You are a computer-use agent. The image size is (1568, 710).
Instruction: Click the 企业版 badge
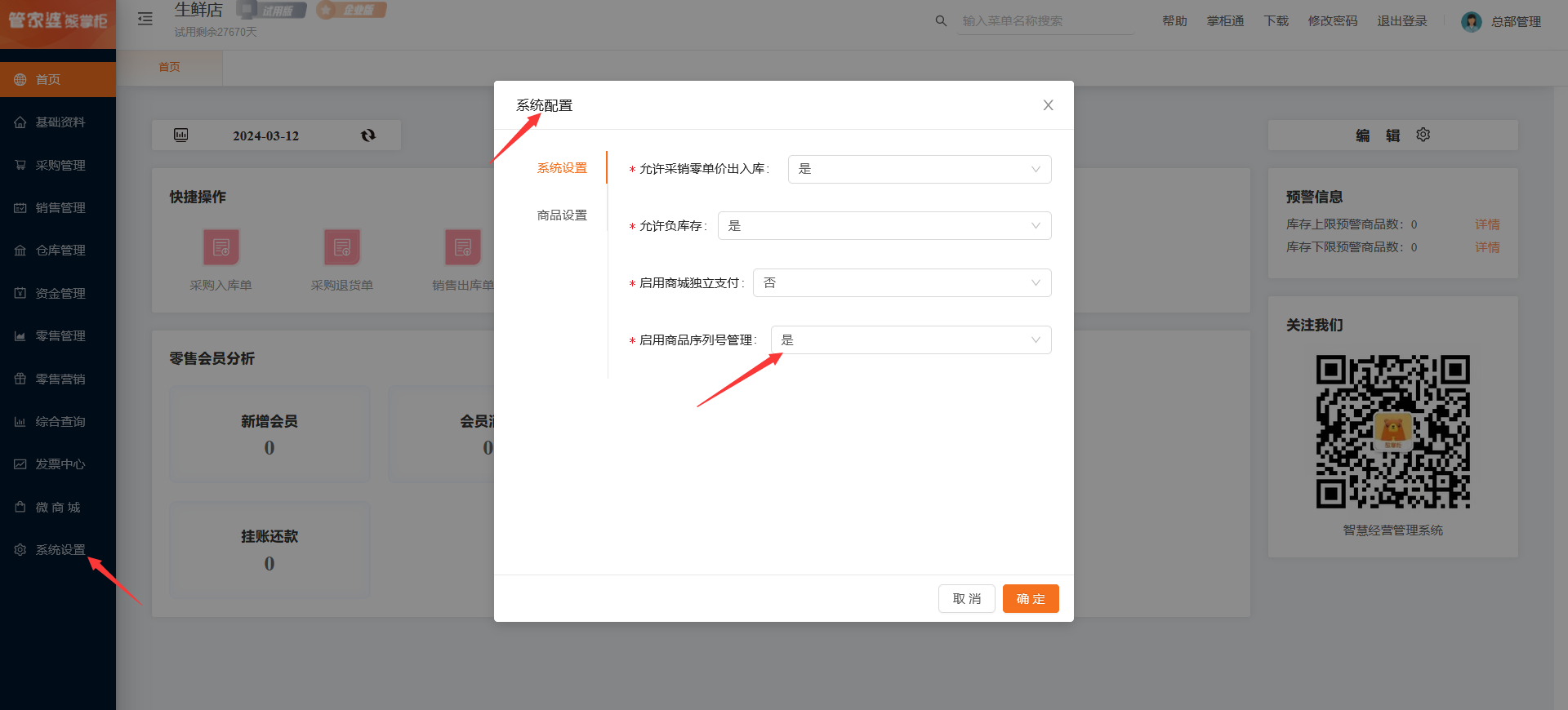[352, 11]
